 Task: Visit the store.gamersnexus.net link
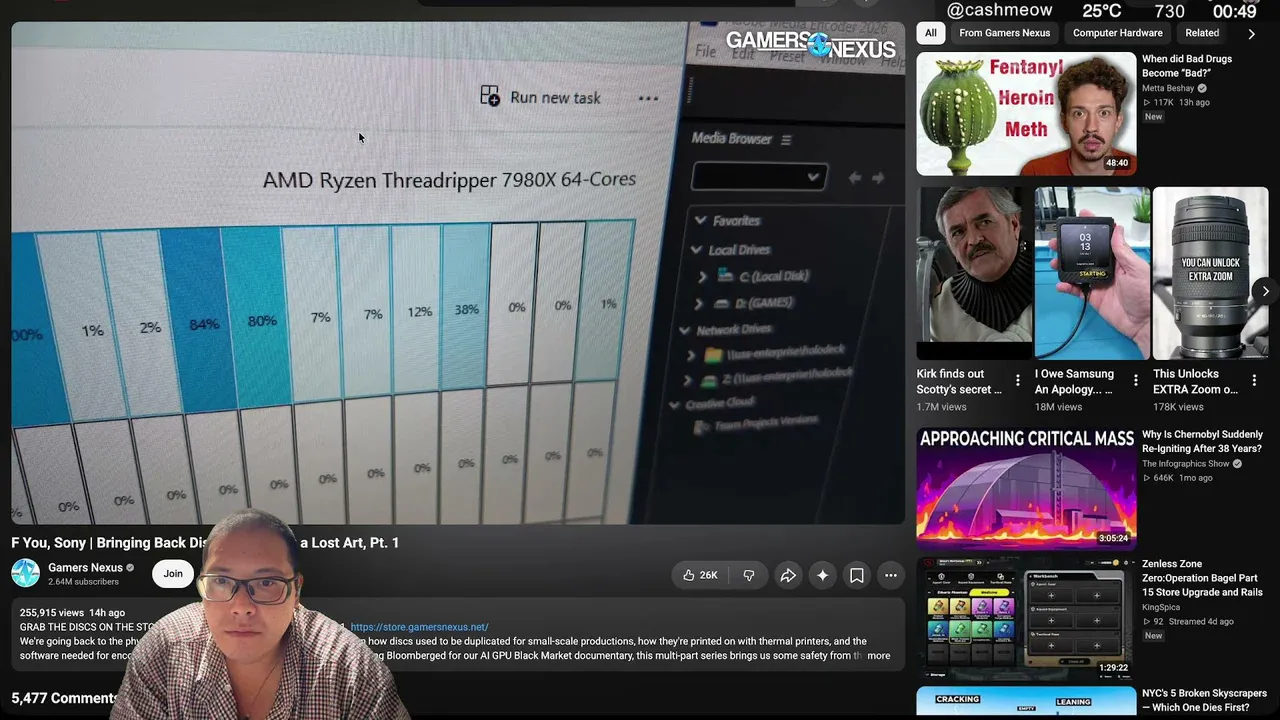(419, 627)
